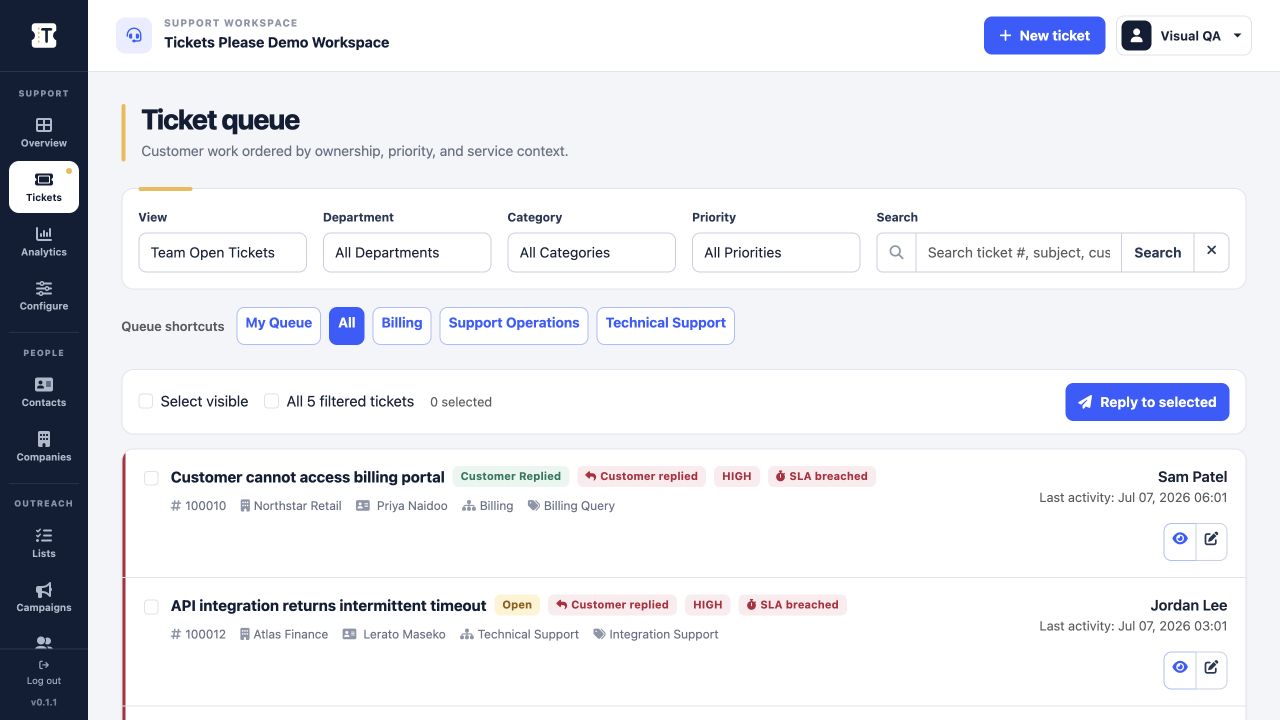Click the headset support workspace icon
The width and height of the screenshot is (1280, 720).
tap(134, 35)
